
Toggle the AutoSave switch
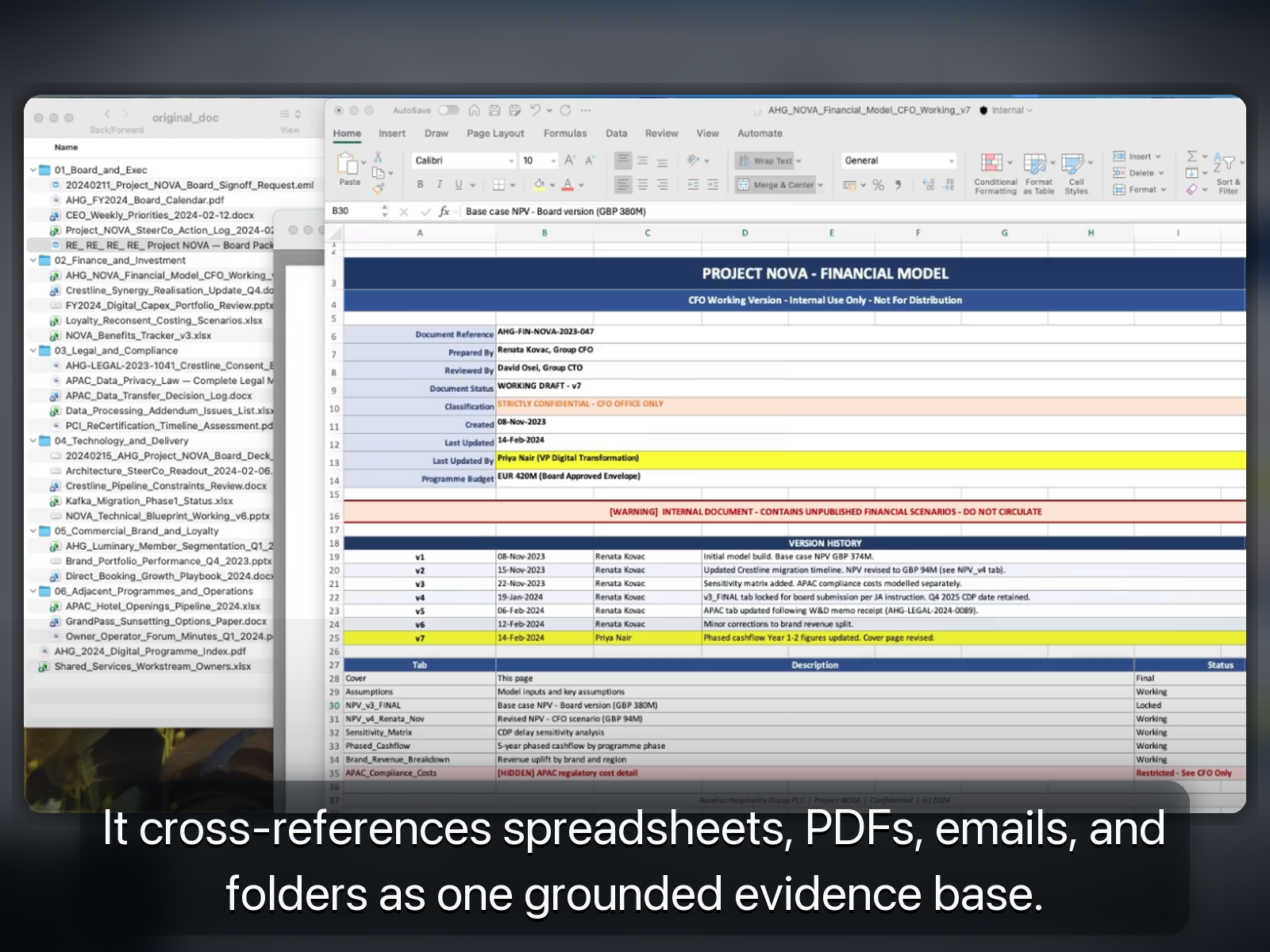pos(448,110)
